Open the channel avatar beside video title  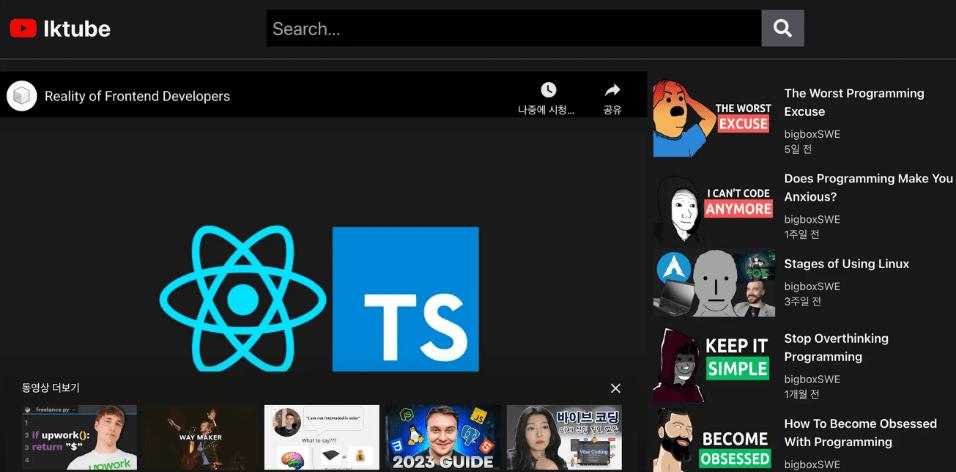click(22, 96)
